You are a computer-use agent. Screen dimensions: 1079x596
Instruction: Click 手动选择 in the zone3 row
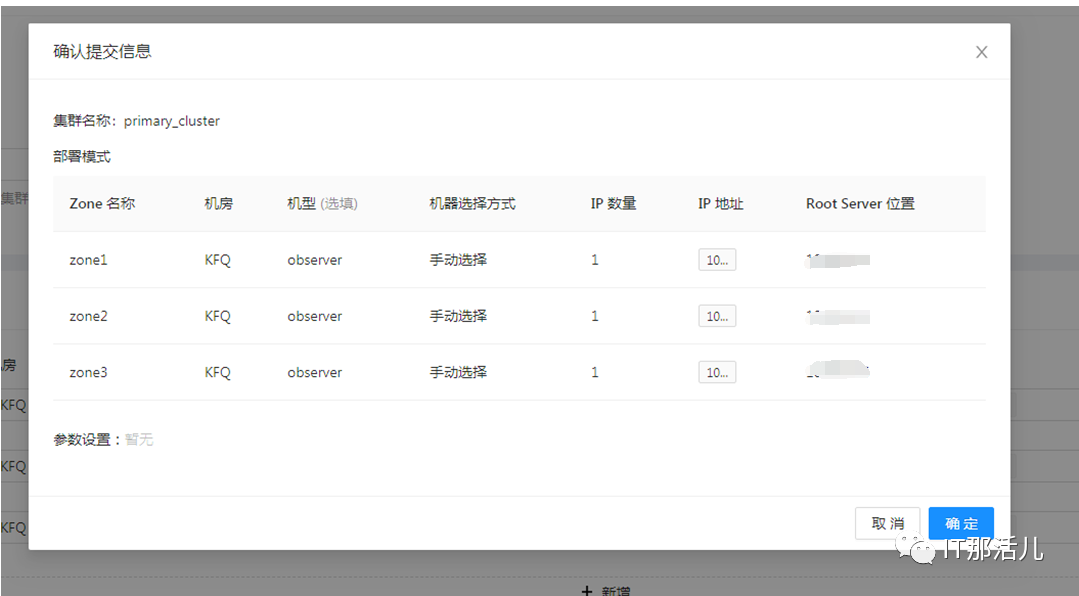click(458, 372)
